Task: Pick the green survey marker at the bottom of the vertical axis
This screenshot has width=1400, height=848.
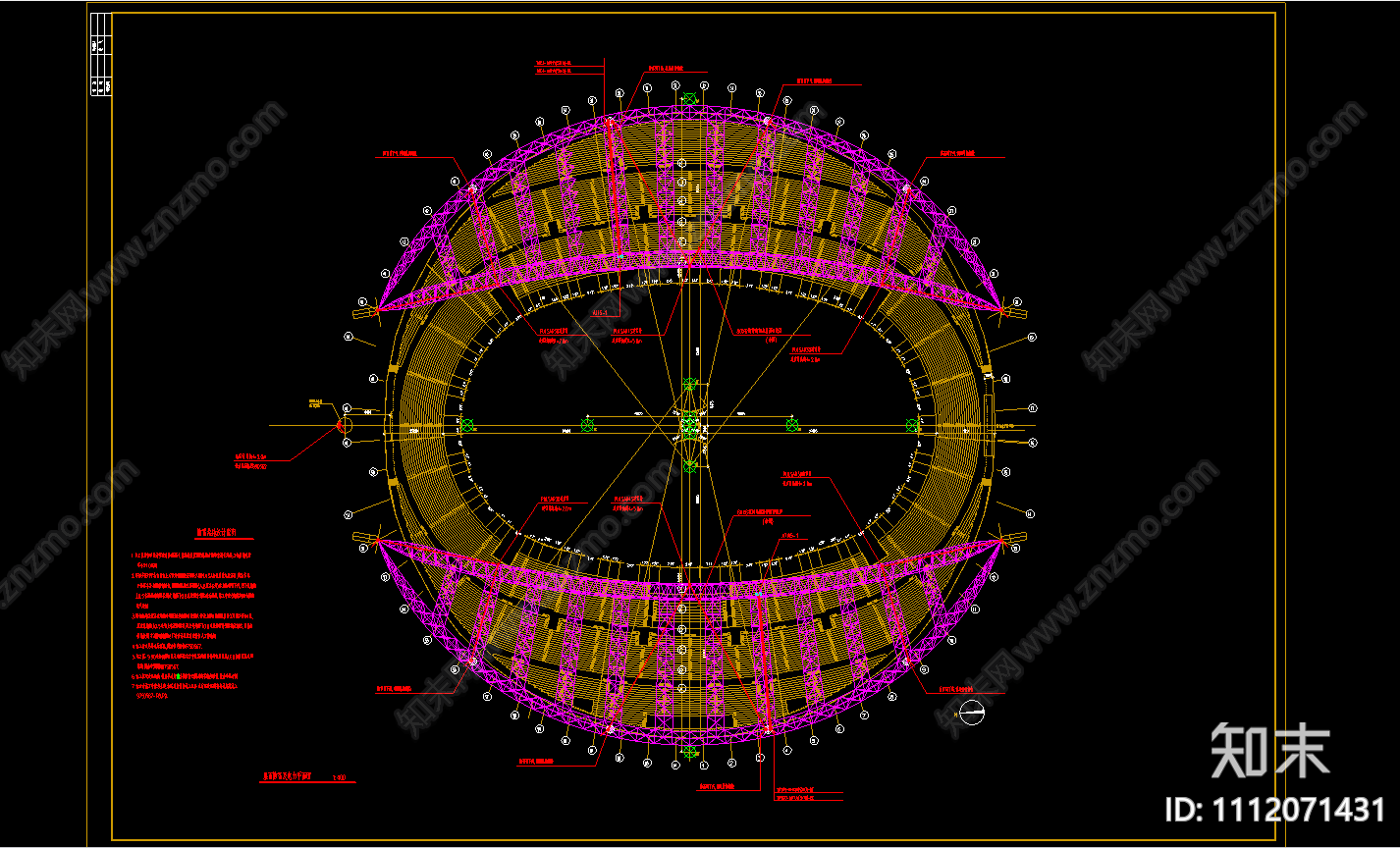Action: [690, 753]
